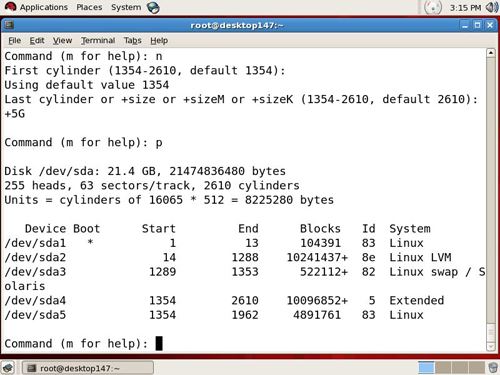Click the '10096852+' blocks value
Viewport: 500px width, 375px height.
[317, 300]
